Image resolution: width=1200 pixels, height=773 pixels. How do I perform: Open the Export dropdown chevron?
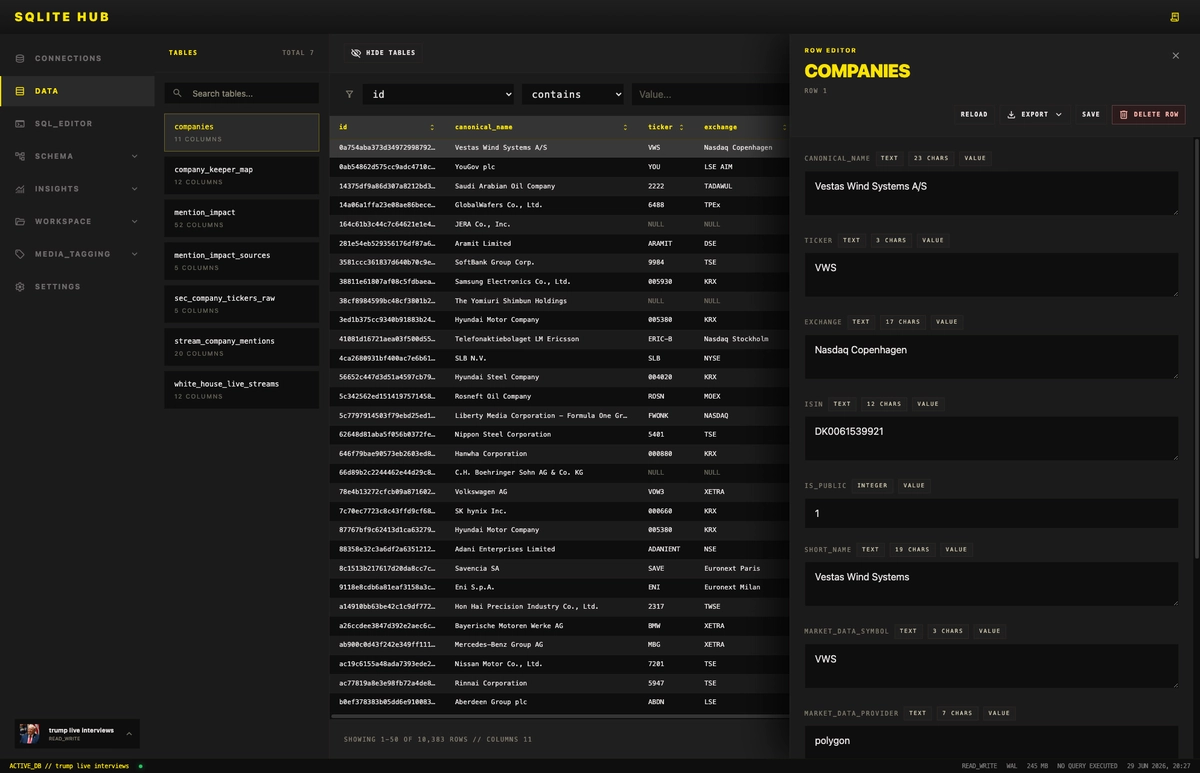[x=1058, y=114]
